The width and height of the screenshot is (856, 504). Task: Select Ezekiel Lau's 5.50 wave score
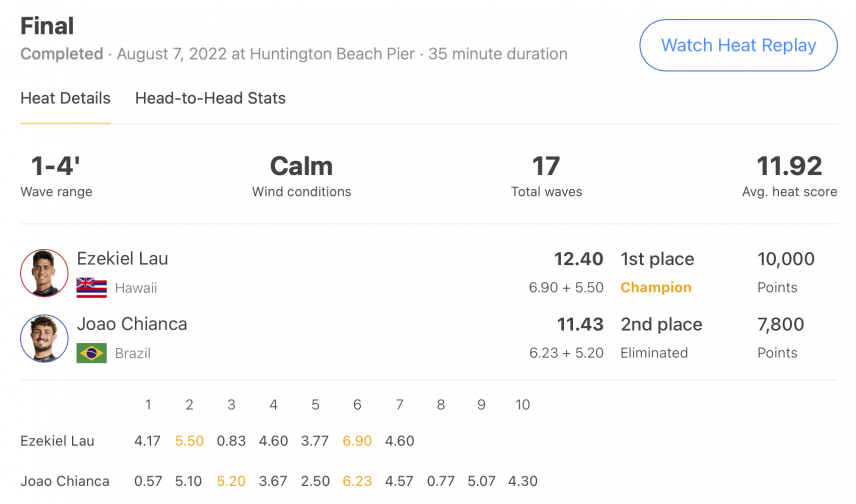(x=189, y=441)
